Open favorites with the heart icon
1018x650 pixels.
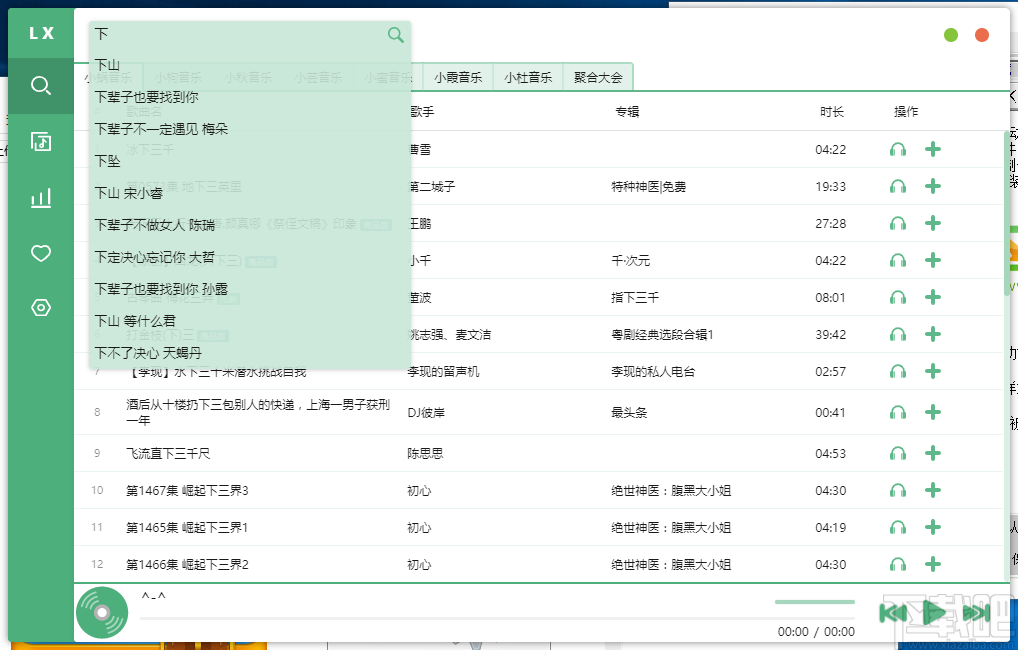point(40,253)
